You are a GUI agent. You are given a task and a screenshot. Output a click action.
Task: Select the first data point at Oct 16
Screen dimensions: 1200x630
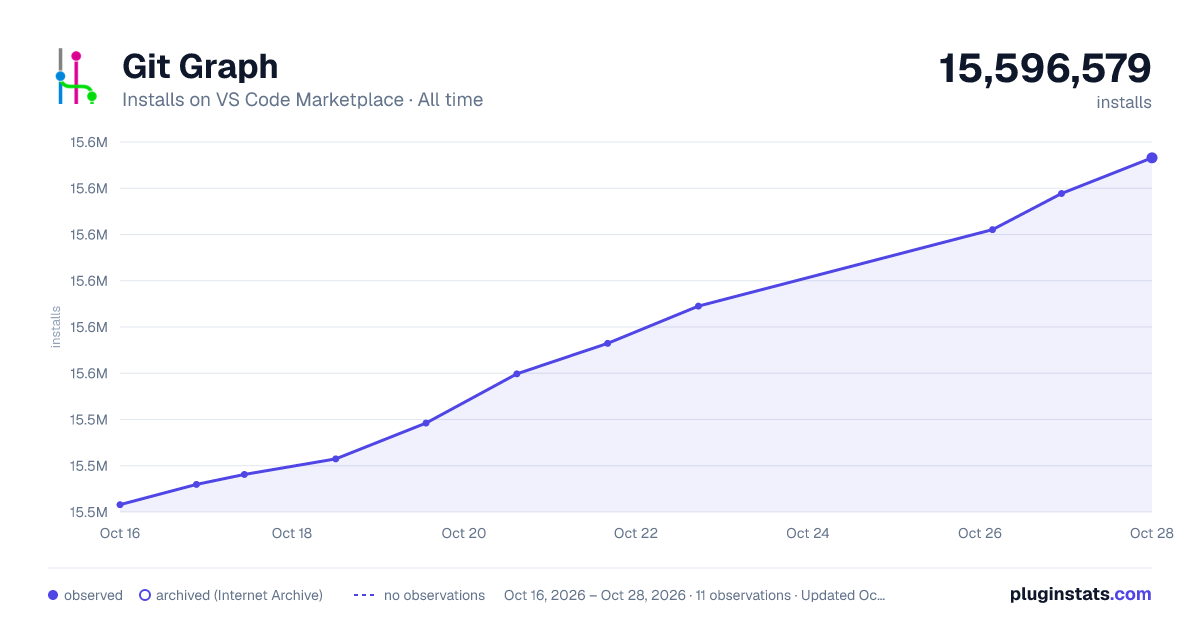(120, 505)
